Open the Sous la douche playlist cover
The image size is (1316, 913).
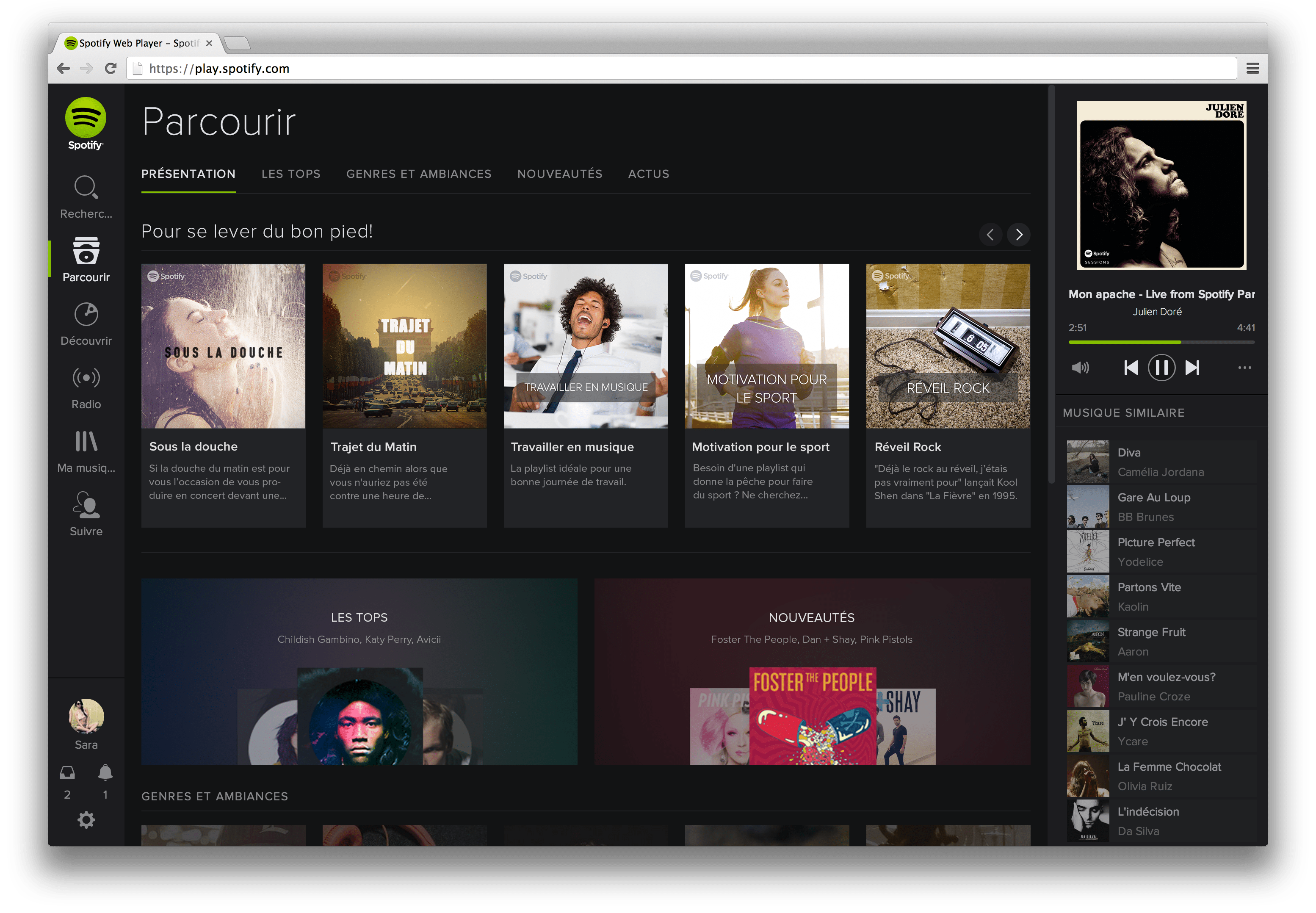coord(223,346)
